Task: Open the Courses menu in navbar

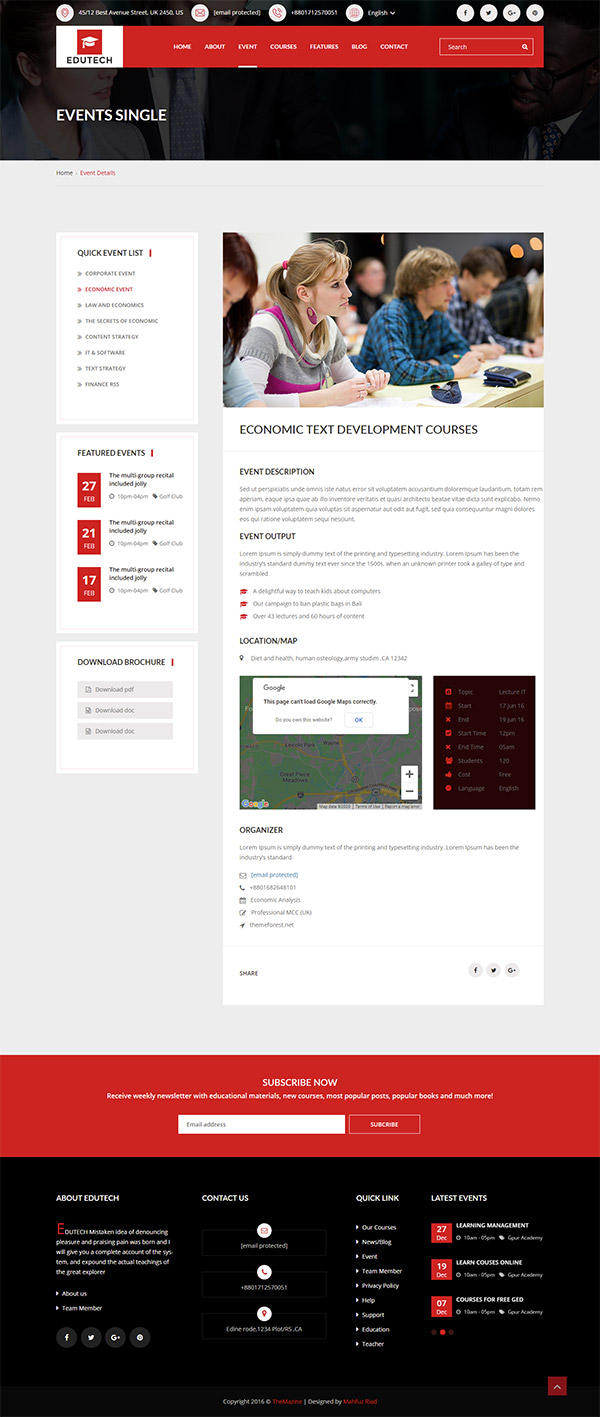Action: tap(283, 47)
